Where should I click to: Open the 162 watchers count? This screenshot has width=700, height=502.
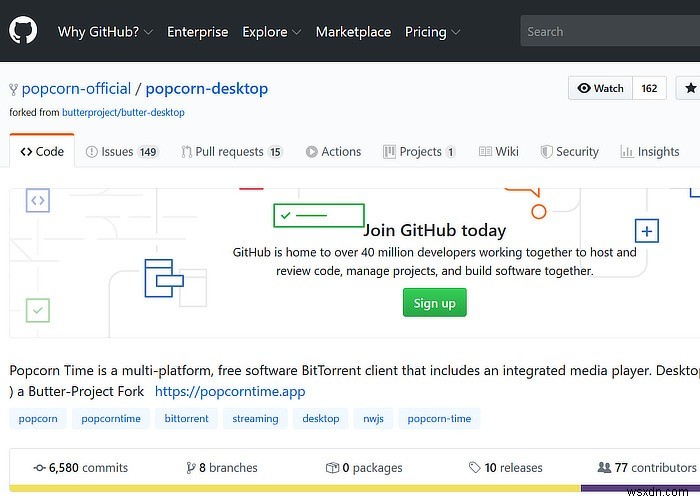[x=649, y=88]
